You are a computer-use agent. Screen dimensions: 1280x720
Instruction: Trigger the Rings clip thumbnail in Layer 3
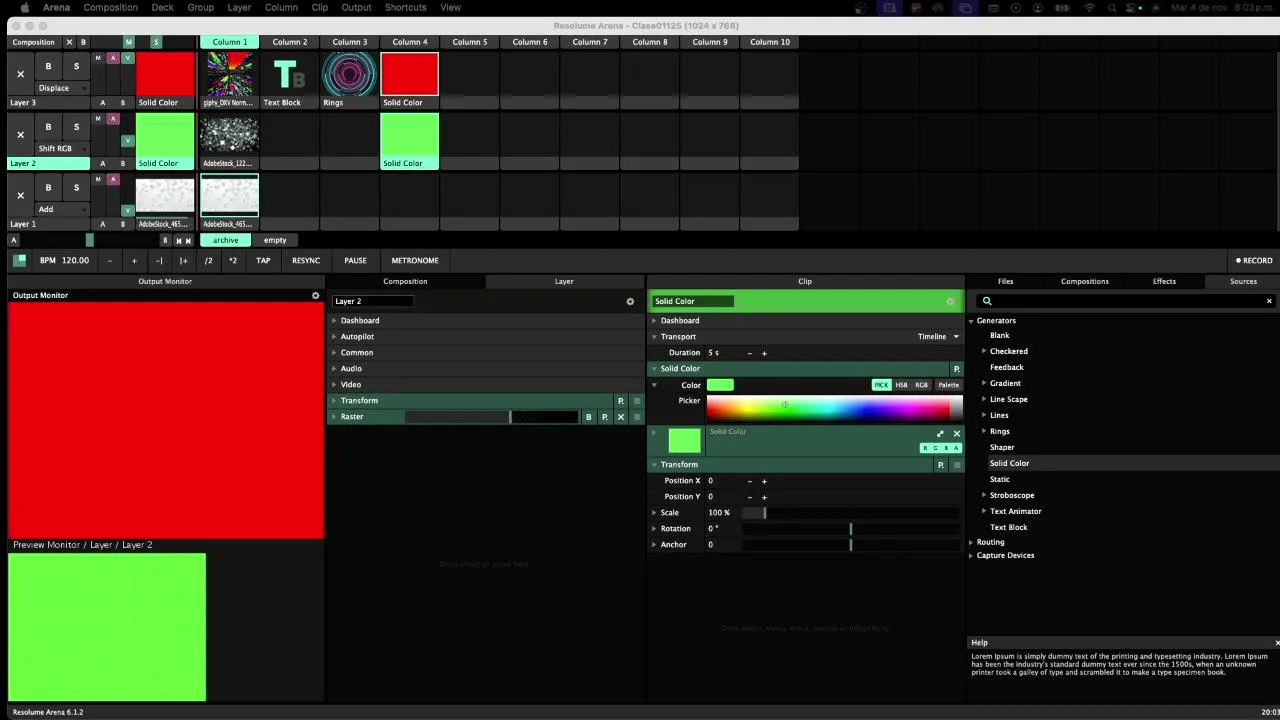[x=349, y=74]
